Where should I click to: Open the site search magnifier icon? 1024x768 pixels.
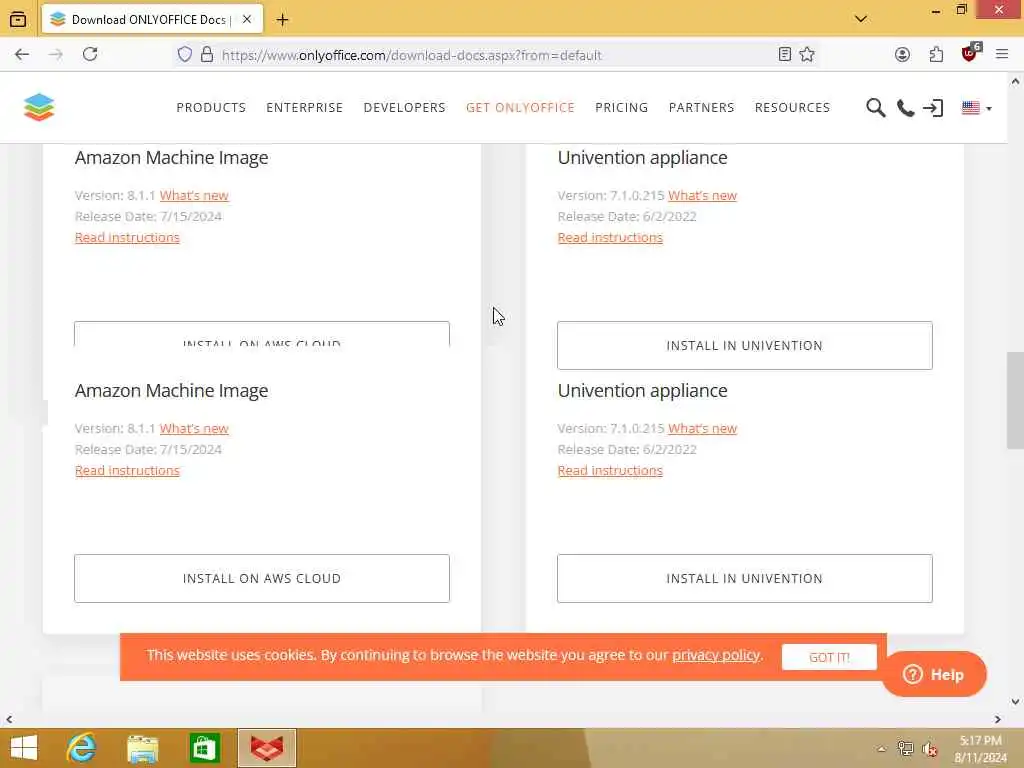coord(875,108)
